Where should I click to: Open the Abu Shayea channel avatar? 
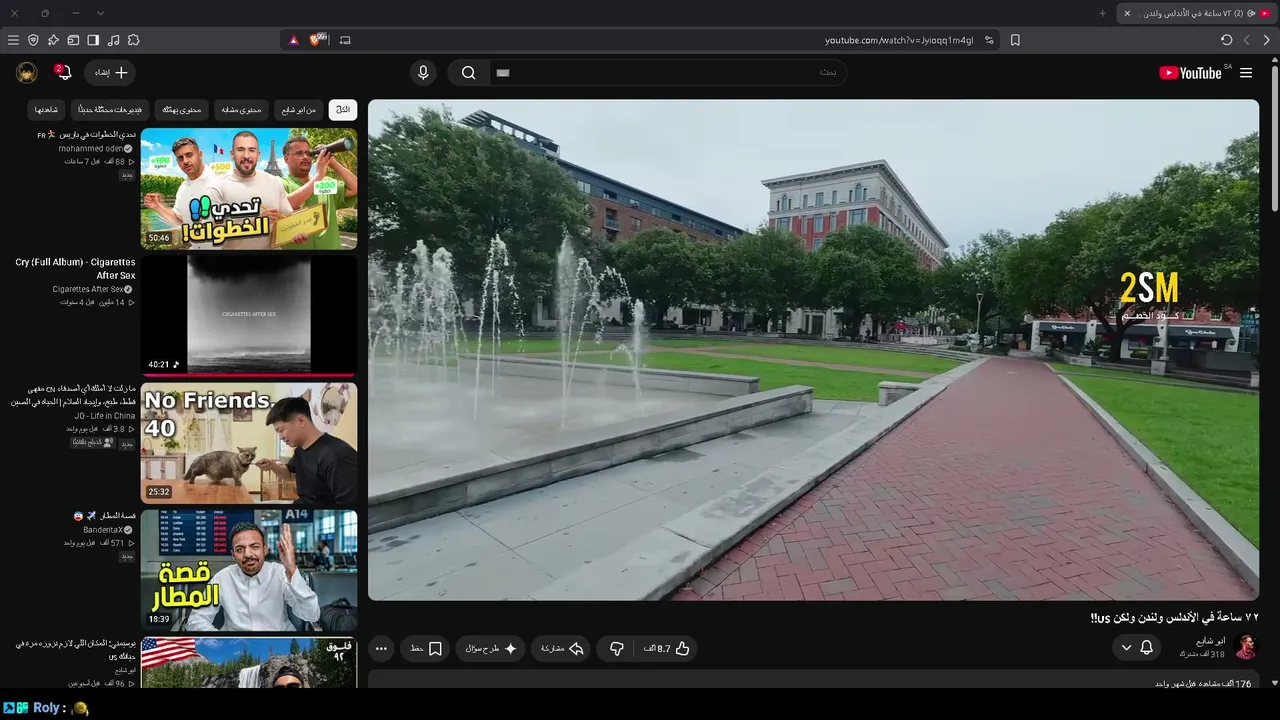tap(1246, 647)
